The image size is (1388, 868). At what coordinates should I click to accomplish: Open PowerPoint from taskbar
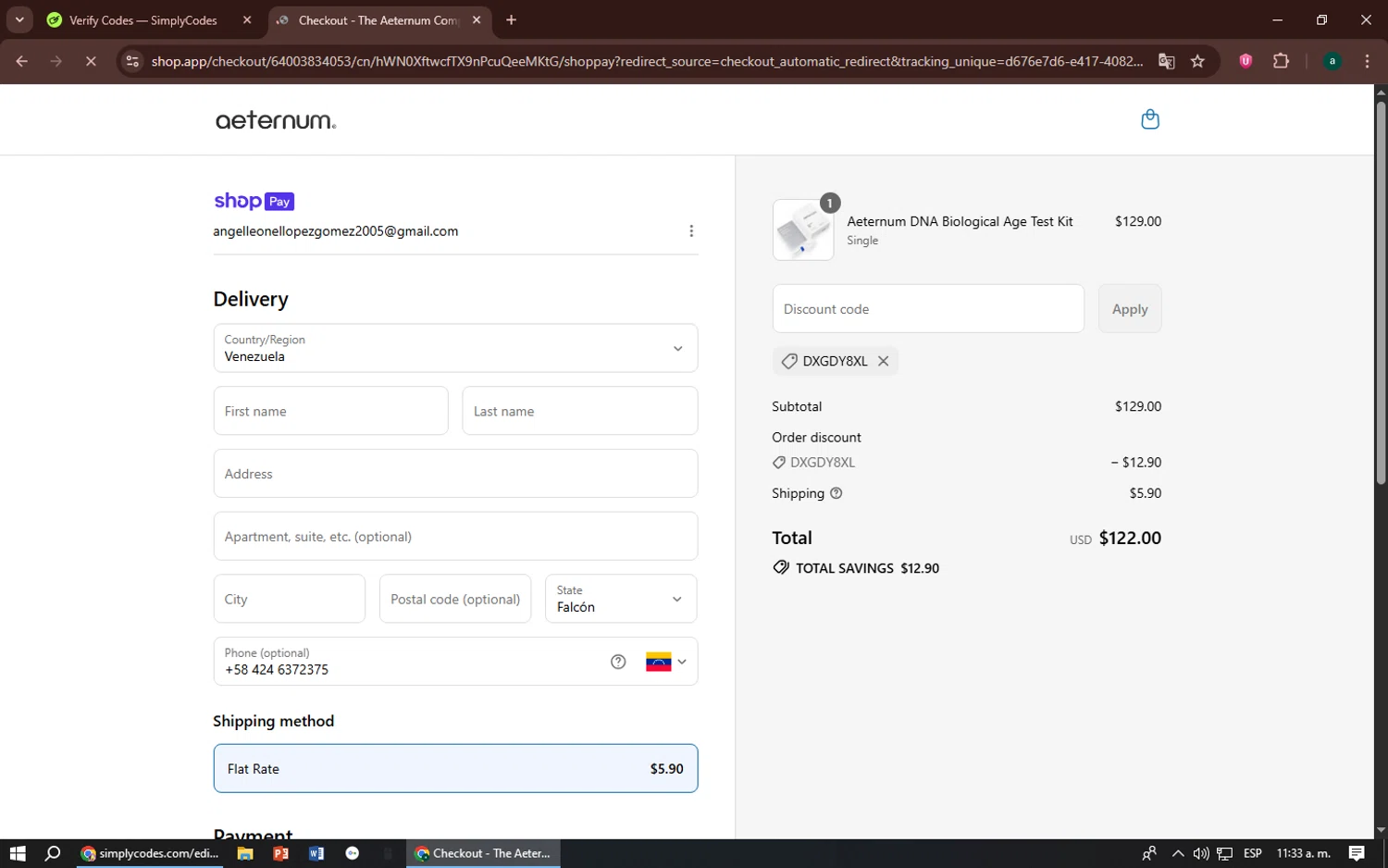280,853
